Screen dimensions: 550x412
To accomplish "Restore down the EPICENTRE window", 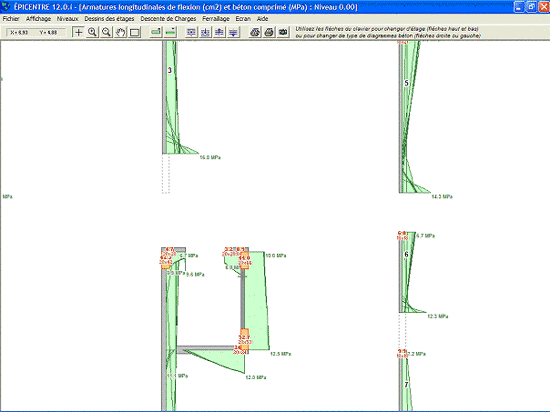I will [x=531, y=7].
